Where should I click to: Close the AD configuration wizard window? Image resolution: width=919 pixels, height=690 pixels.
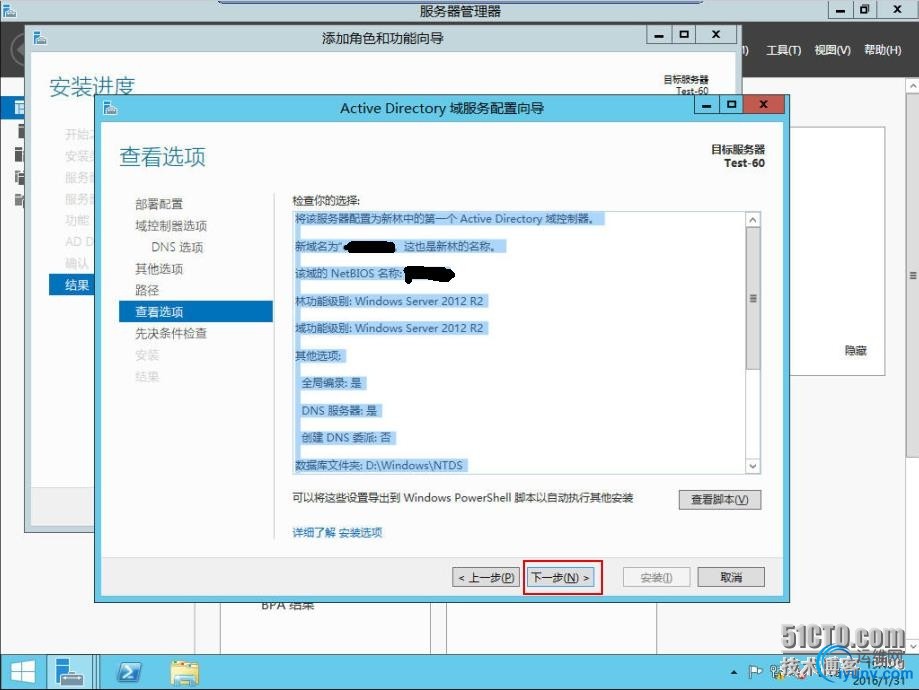[763, 105]
